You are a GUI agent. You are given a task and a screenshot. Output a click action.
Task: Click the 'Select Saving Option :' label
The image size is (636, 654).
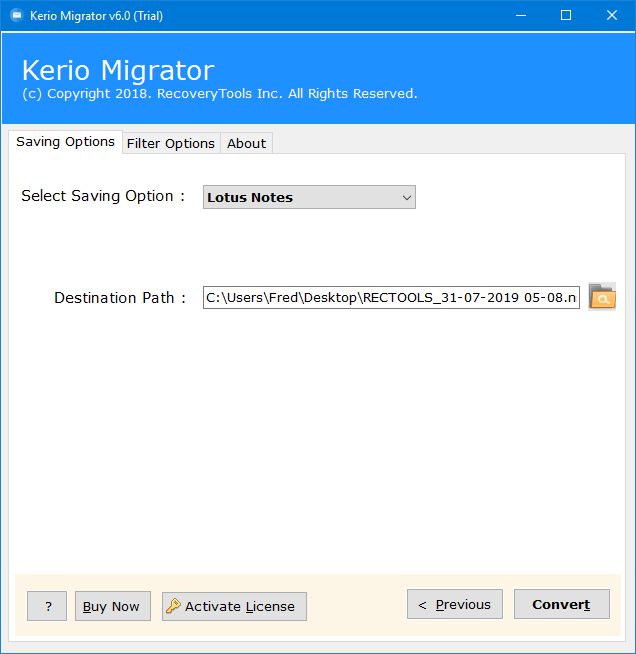(103, 196)
